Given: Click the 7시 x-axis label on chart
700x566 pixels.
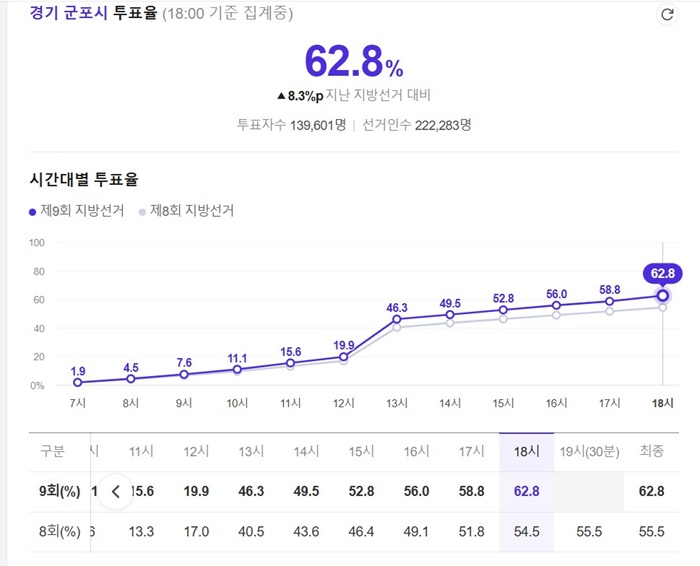Looking at the screenshot, I should click(x=78, y=403).
